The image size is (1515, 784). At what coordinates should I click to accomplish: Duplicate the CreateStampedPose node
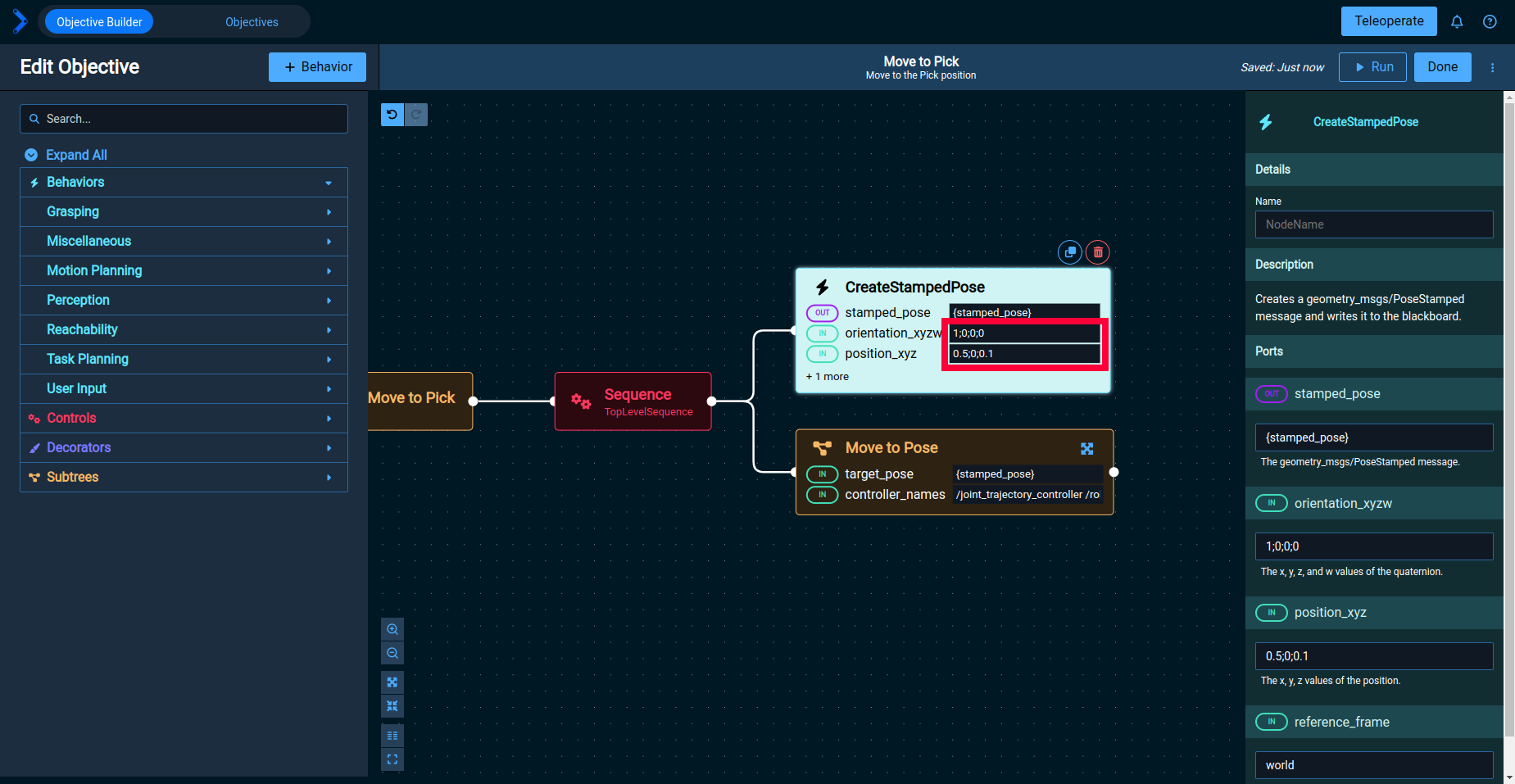(x=1070, y=252)
